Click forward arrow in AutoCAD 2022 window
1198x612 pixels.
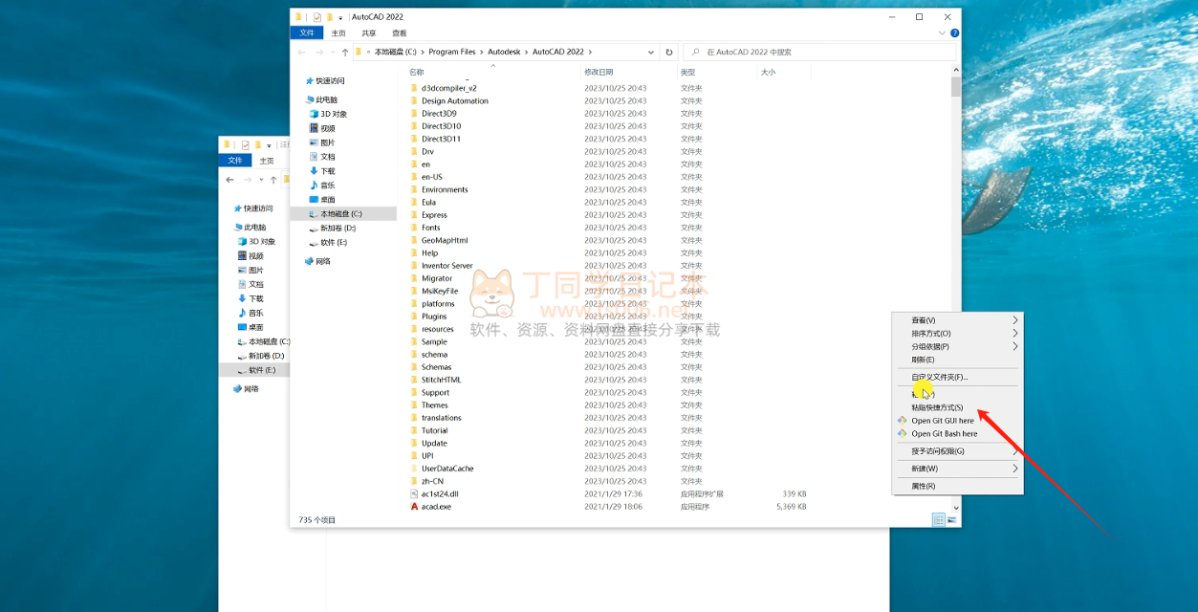[x=319, y=52]
